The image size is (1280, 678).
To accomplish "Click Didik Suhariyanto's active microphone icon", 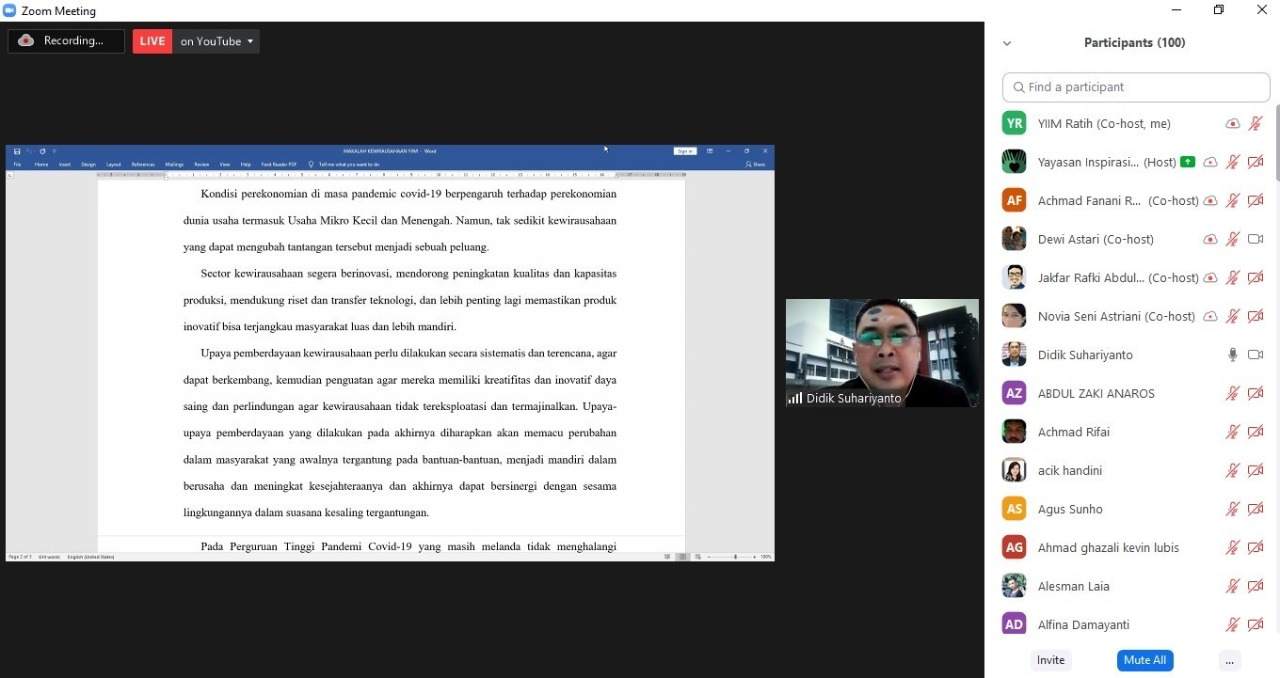I will click(x=1233, y=355).
